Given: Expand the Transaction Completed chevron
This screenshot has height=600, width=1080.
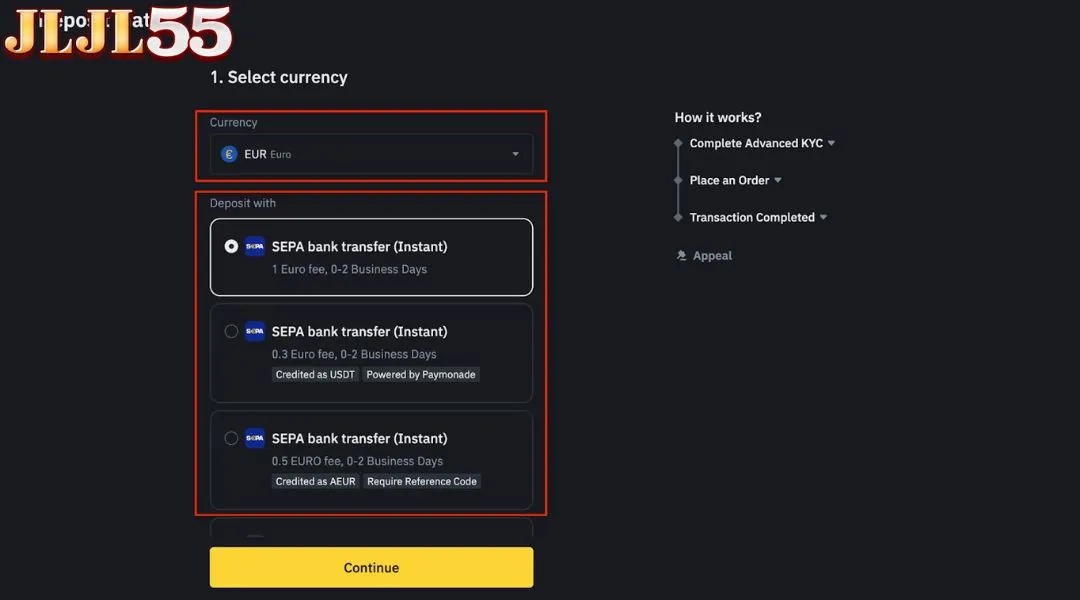Looking at the screenshot, I should [823, 217].
